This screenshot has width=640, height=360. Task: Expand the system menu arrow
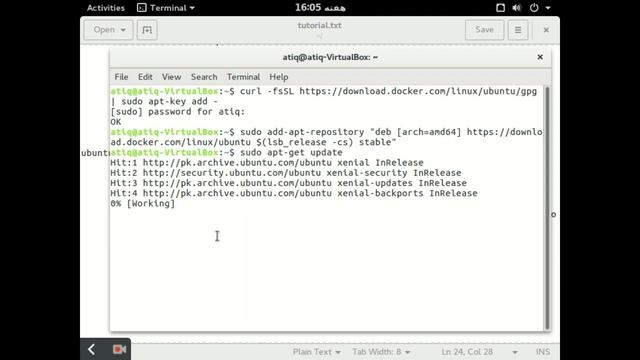coord(548,8)
